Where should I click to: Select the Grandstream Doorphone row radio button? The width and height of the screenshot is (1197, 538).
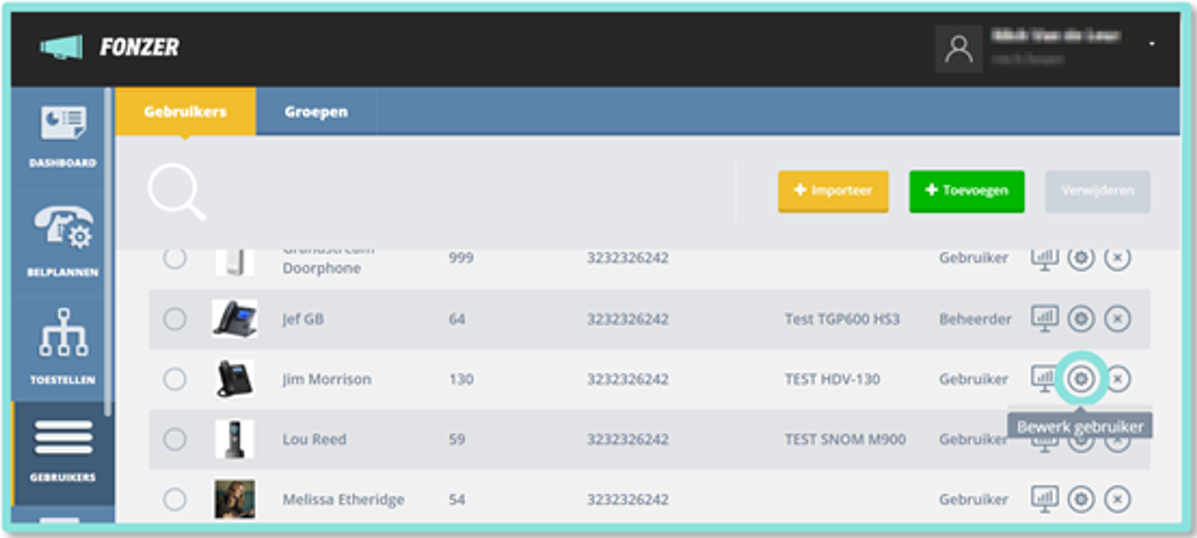coord(175,258)
